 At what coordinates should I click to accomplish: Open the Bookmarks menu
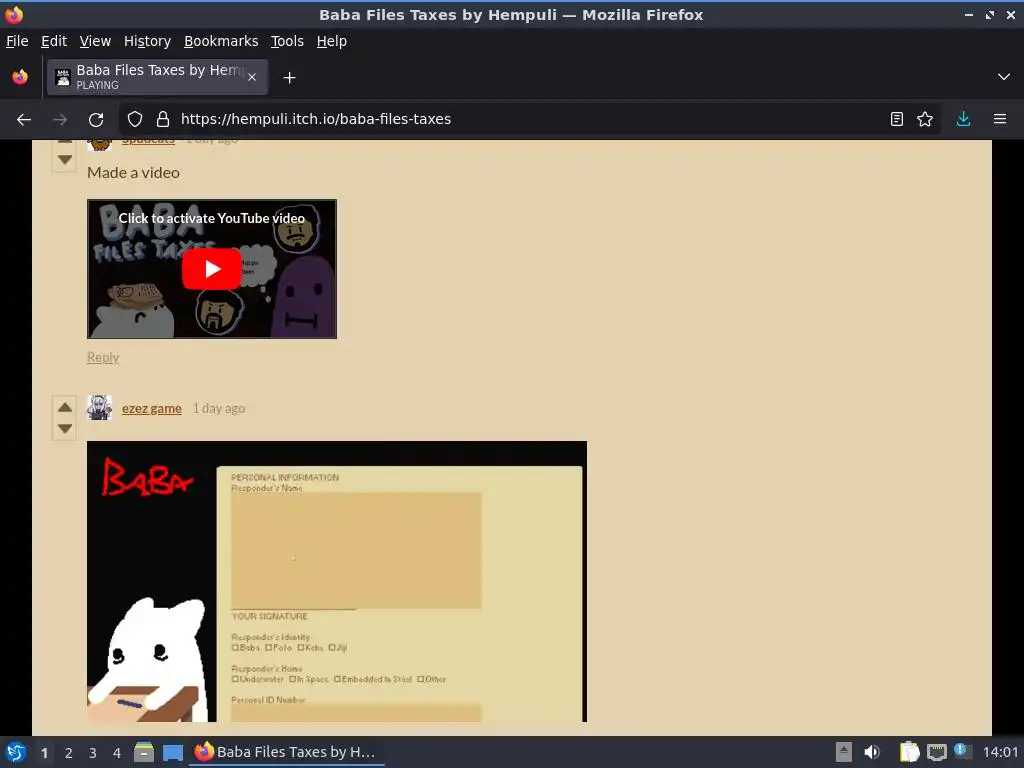(221, 41)
